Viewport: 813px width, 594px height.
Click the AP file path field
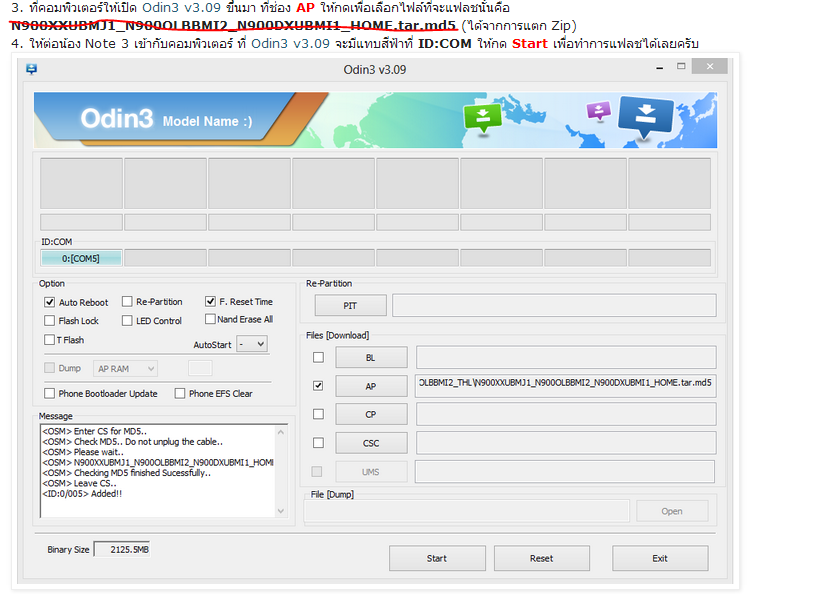coord(566,386)
